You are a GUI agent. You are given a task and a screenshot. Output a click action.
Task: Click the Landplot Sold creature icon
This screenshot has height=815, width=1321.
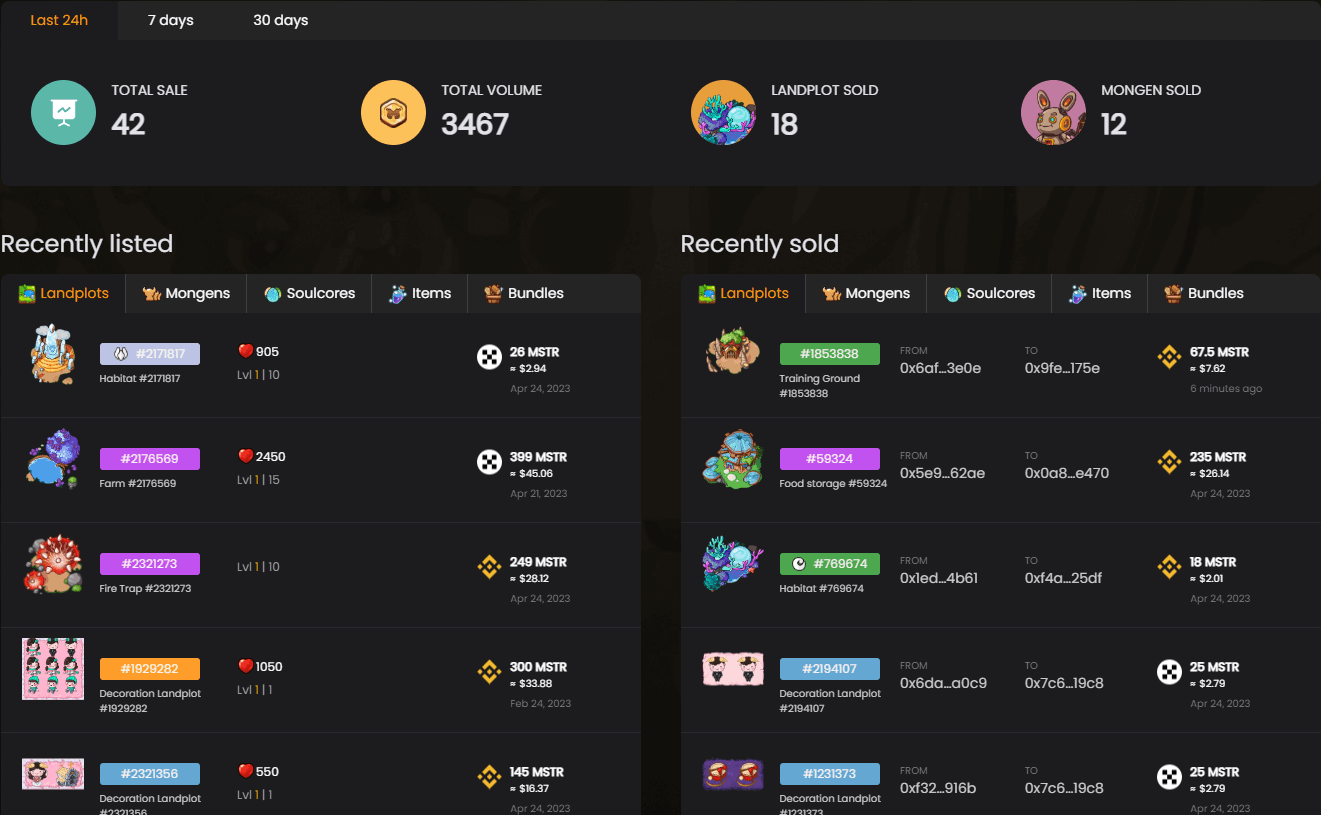click(x=723, y=112)
